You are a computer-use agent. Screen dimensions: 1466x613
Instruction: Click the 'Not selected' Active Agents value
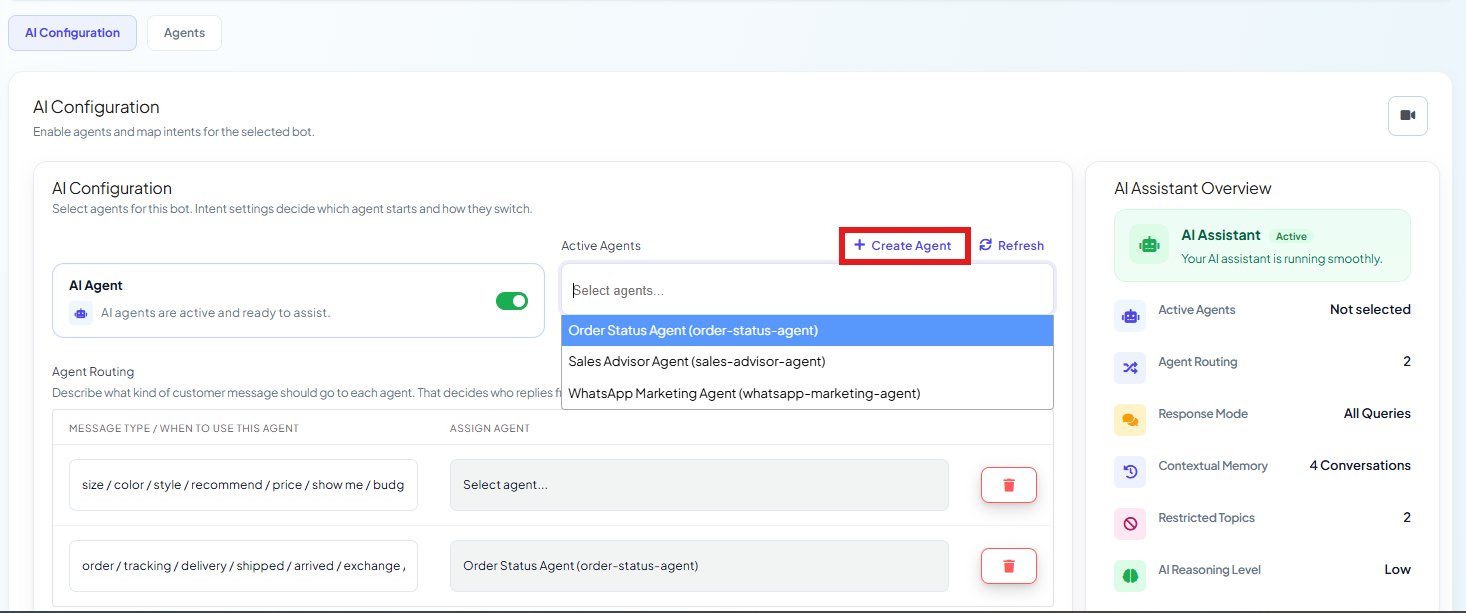pyautogui.click(x=1370, y=310)
